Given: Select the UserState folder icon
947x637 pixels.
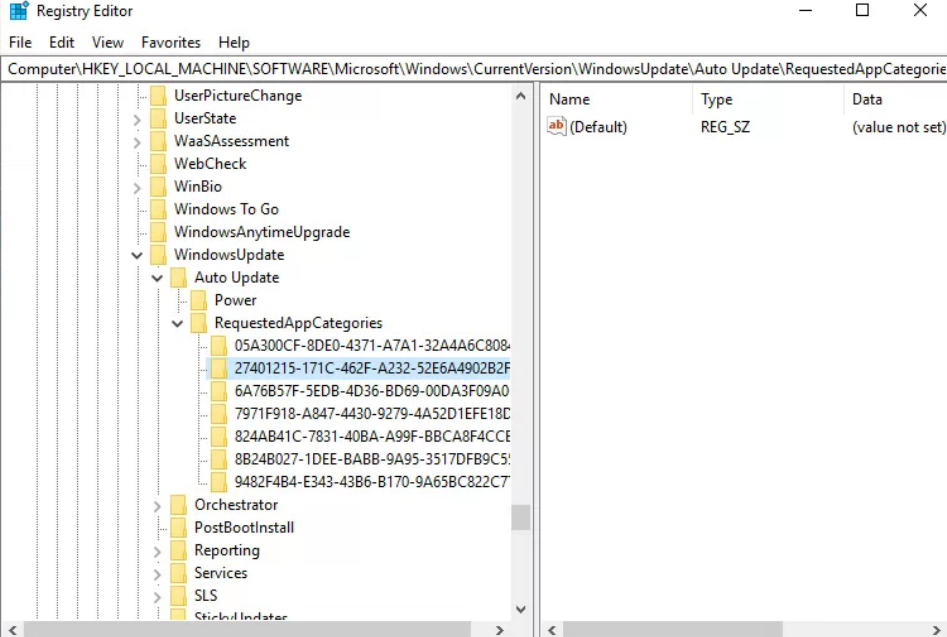Looking at the screenshot, I should [x=158, y=118].
